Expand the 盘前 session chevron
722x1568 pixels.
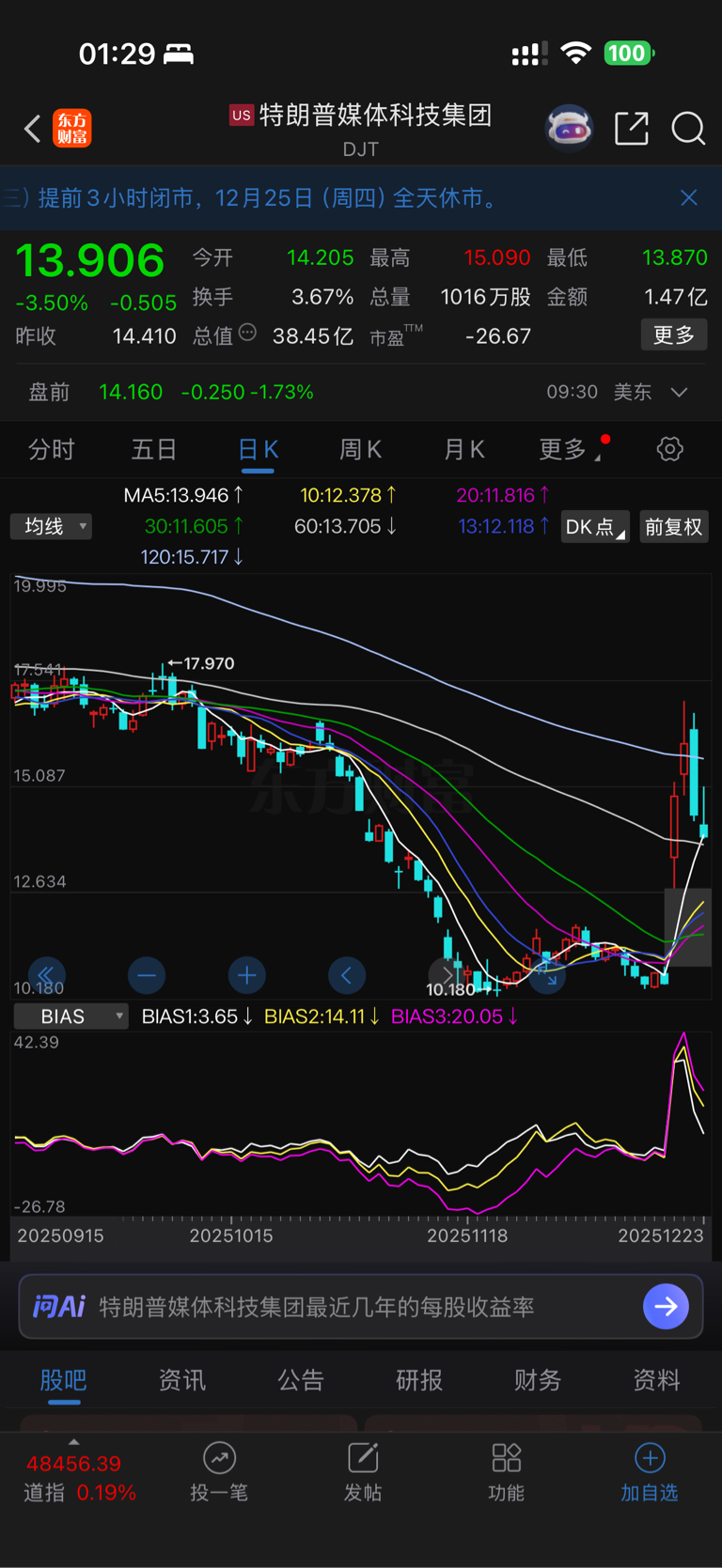pos(680,392)
